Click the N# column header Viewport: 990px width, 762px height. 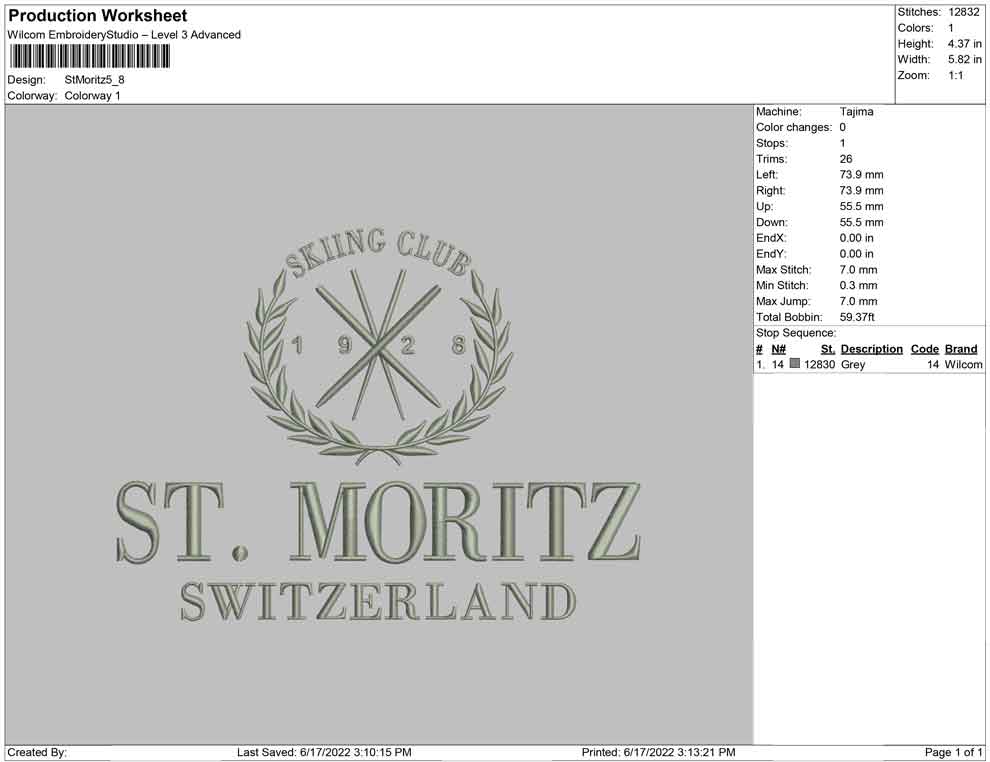(x=778, y=349)
